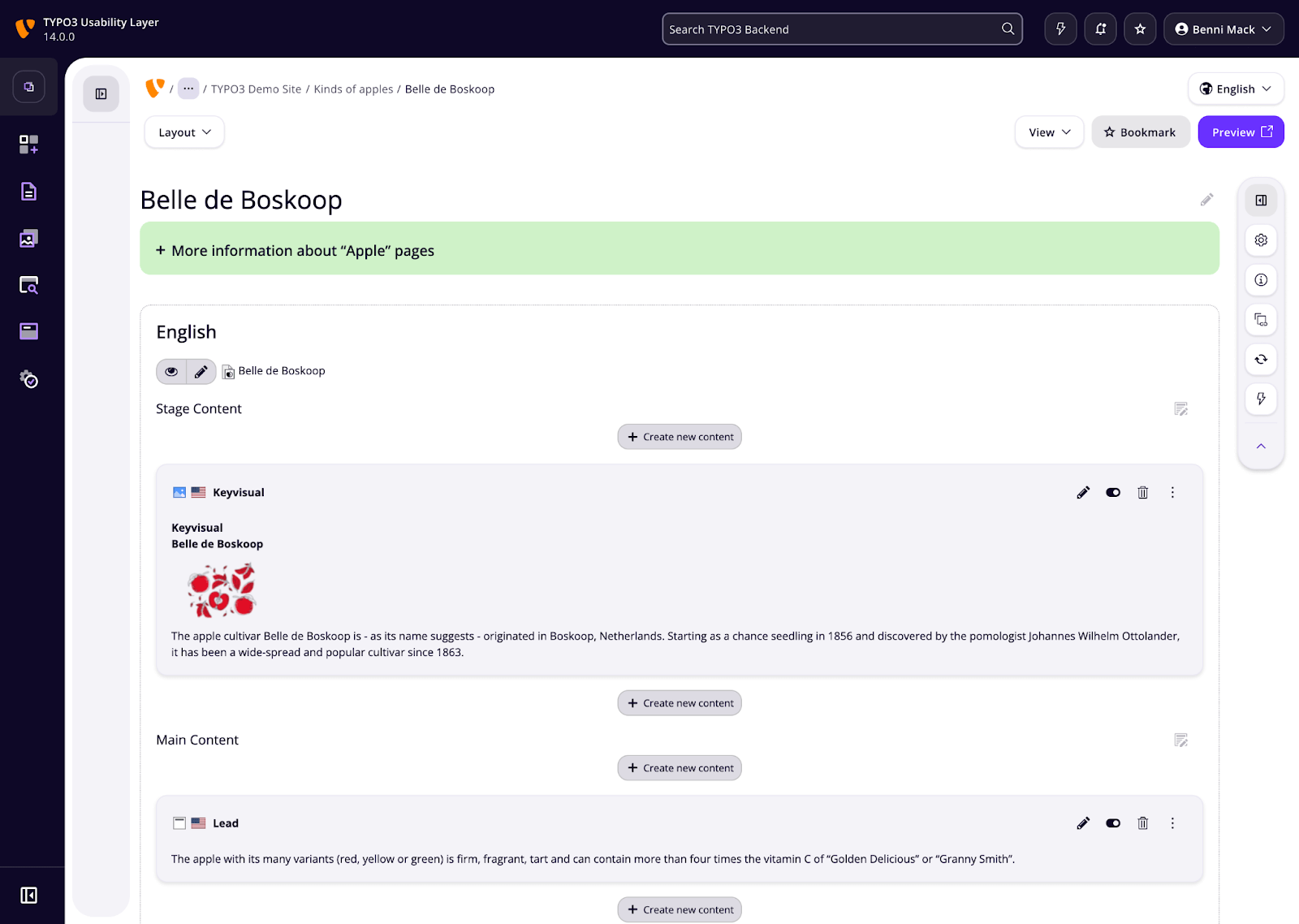The width and height of the screenshot is (1299, 924).
Task: Open the Benni Mack user menu
Action: 1223,29
